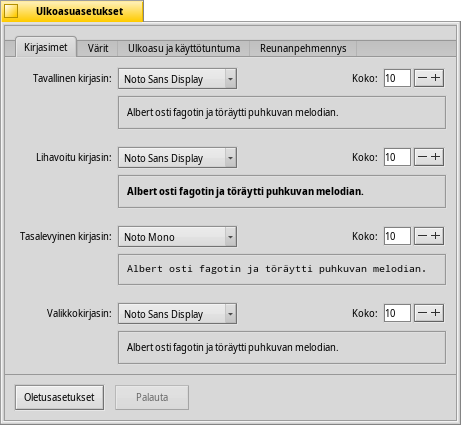Viewport: 461px width, 425px height.
Task: Increase Tavallinen kirjasin size with plus button
Action: 436,78
